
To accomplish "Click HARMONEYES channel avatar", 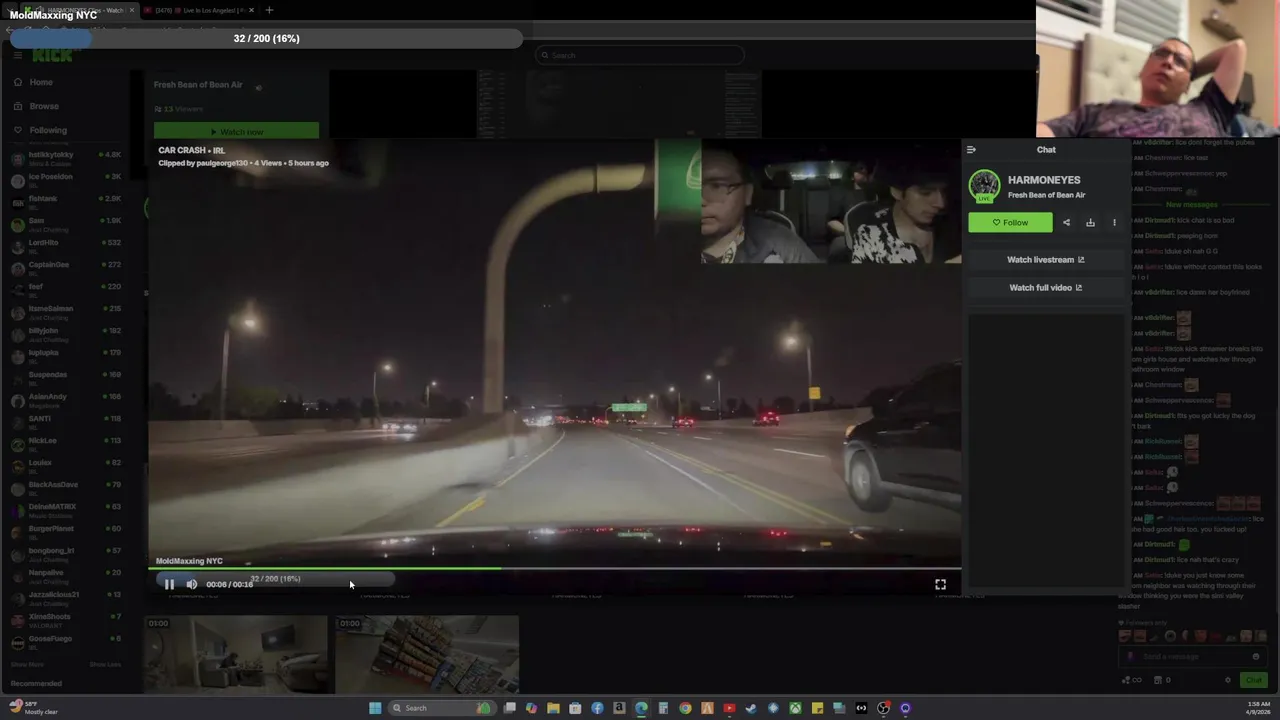I will pyautogui.click(x=984, y=186).
